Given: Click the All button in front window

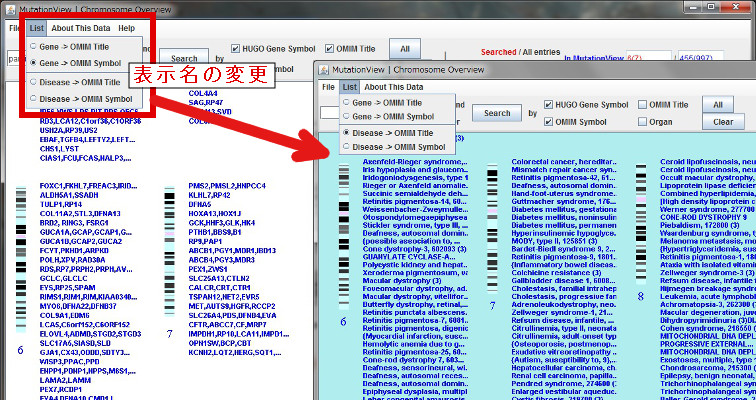Looking at the screenshot, I should 716,105.
